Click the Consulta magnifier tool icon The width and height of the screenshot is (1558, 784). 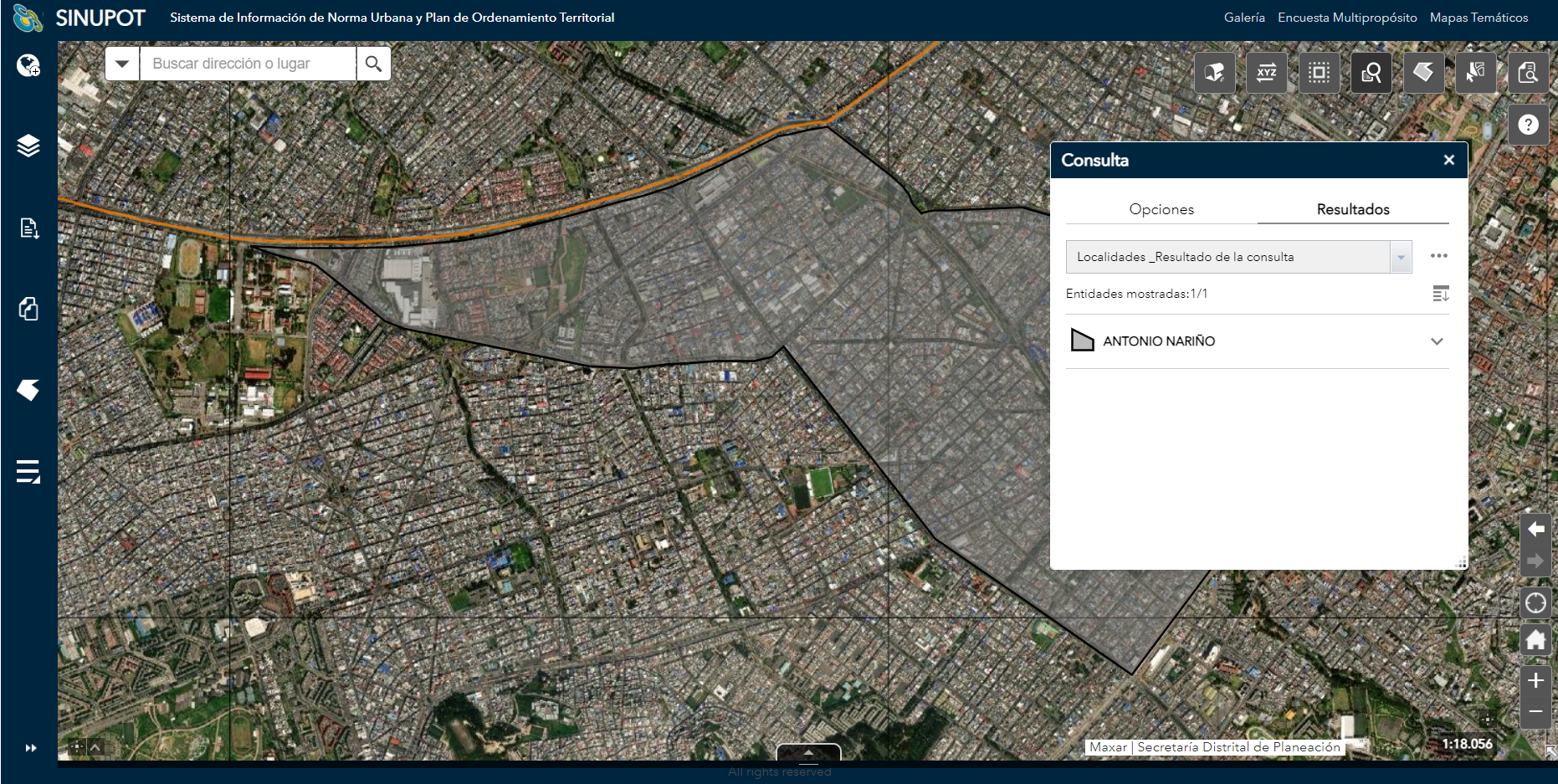tap(1371, 73)
